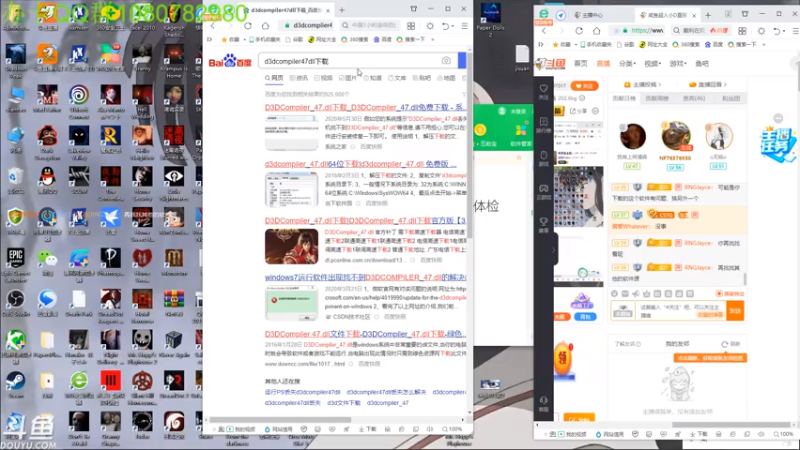Click the 首页 nav item on Douyu
This screenshot has height=450, width=800.
point(581,63)
